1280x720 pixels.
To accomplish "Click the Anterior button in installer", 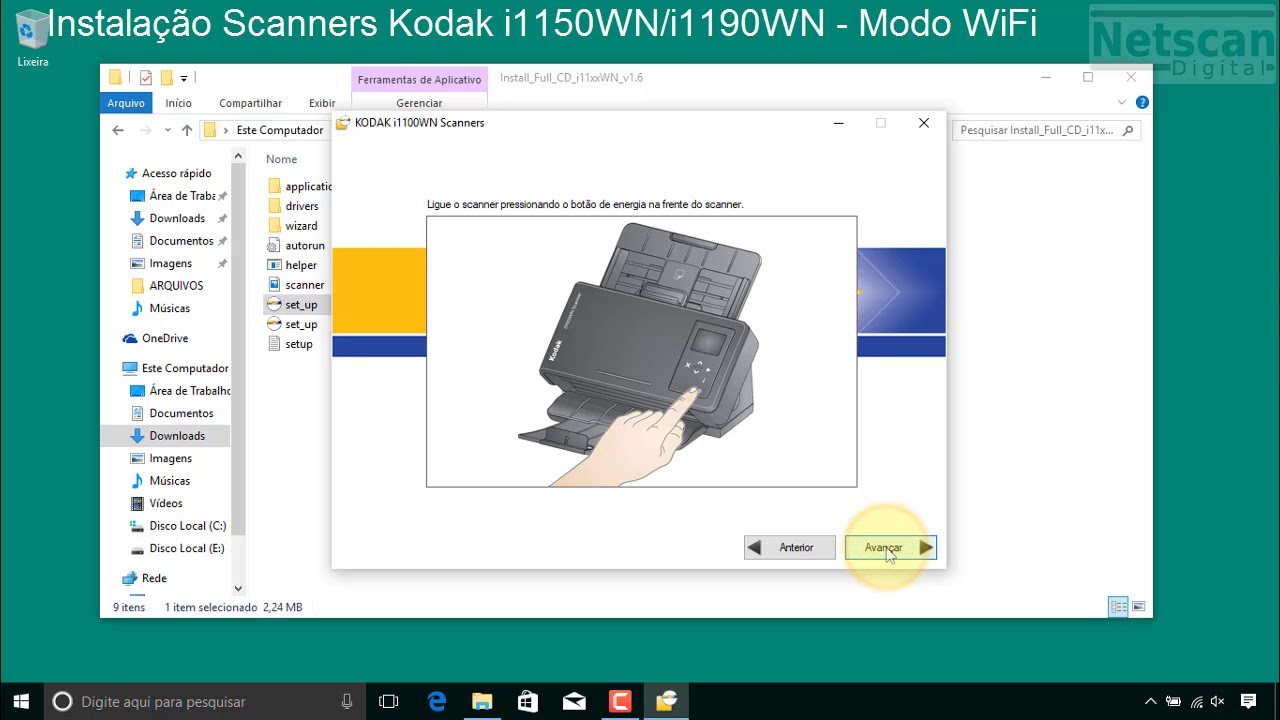I will pyautogui.click(x=789, y=547).
